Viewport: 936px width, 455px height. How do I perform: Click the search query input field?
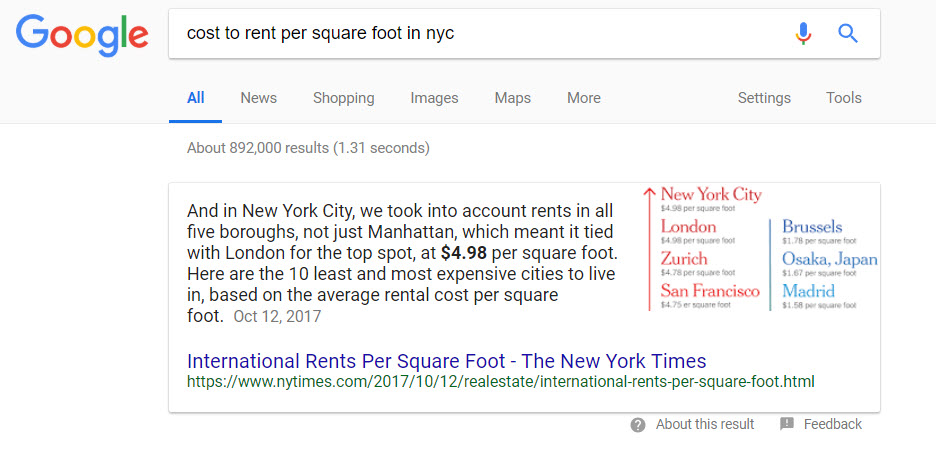pyautogui.click(x=480, y=34)
